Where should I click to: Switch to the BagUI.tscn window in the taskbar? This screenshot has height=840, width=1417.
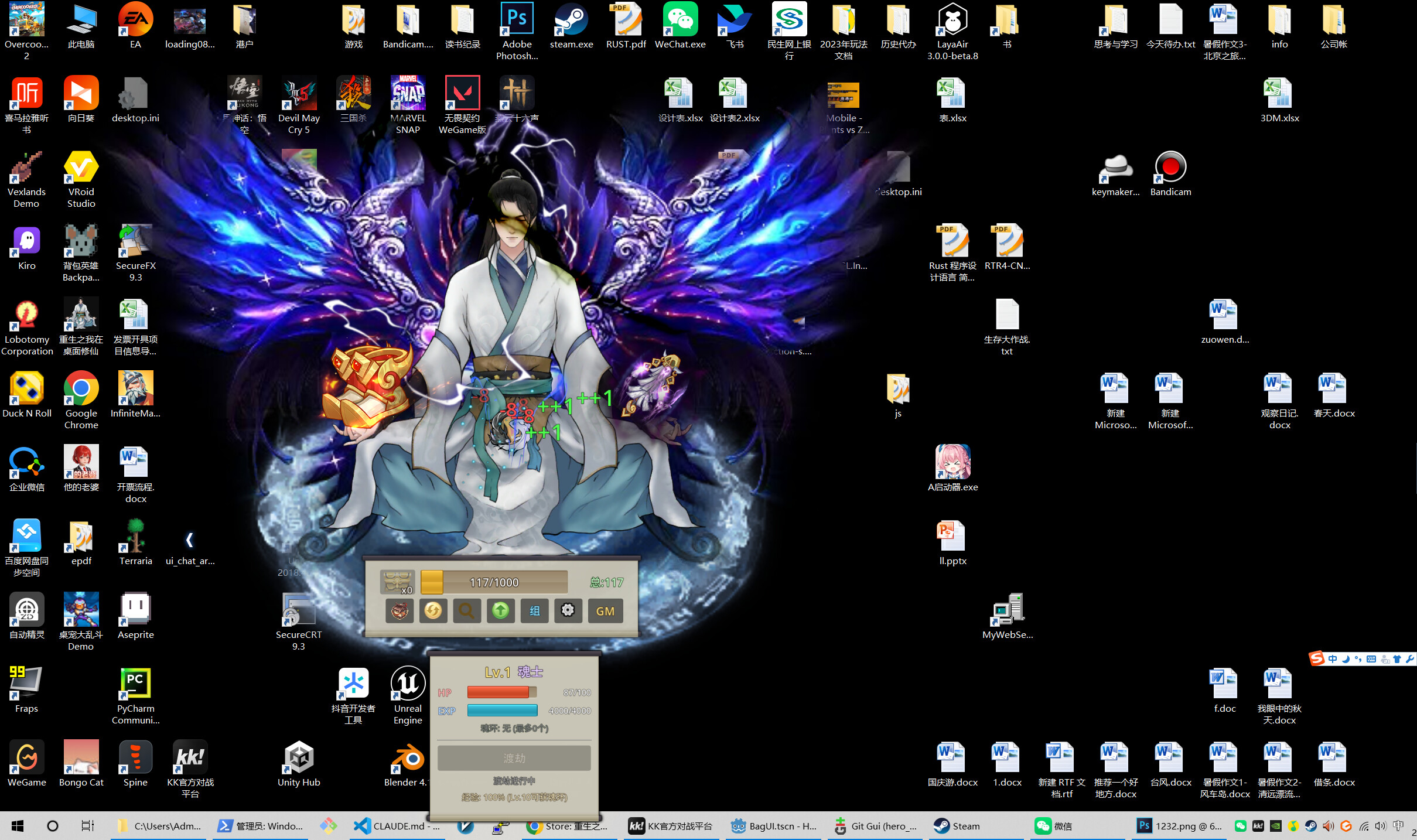point(772,826)
